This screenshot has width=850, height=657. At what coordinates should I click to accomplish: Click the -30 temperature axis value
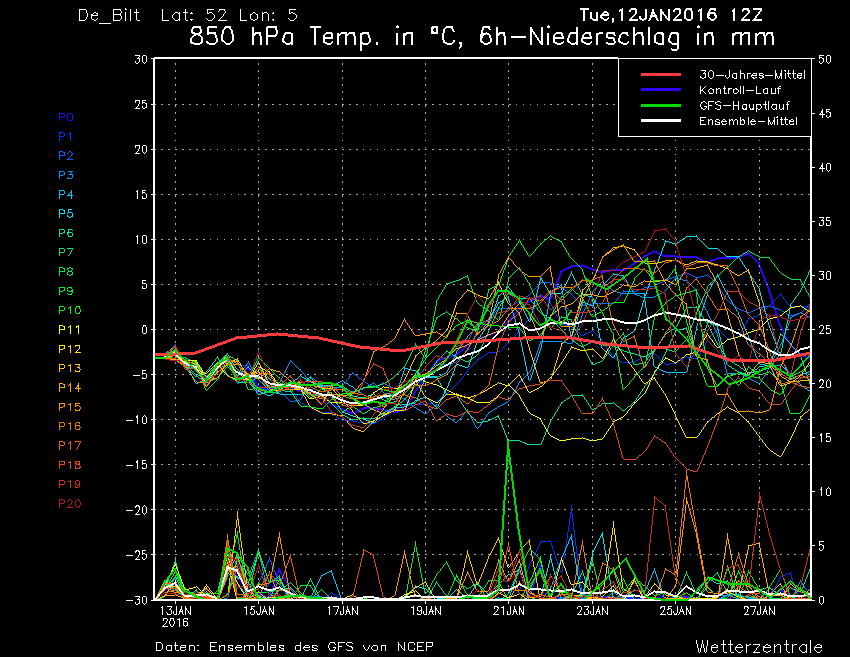137,600
